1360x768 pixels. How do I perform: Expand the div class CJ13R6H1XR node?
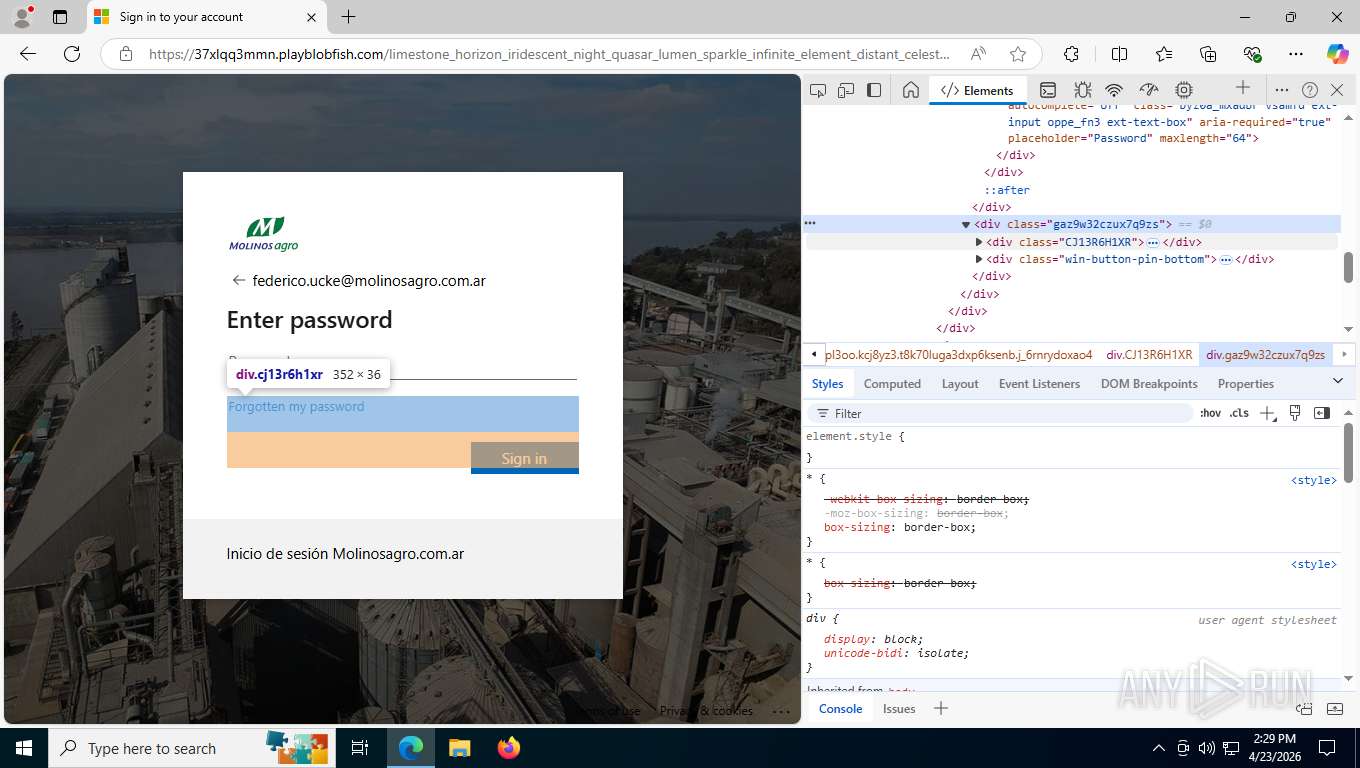[979, 242]
